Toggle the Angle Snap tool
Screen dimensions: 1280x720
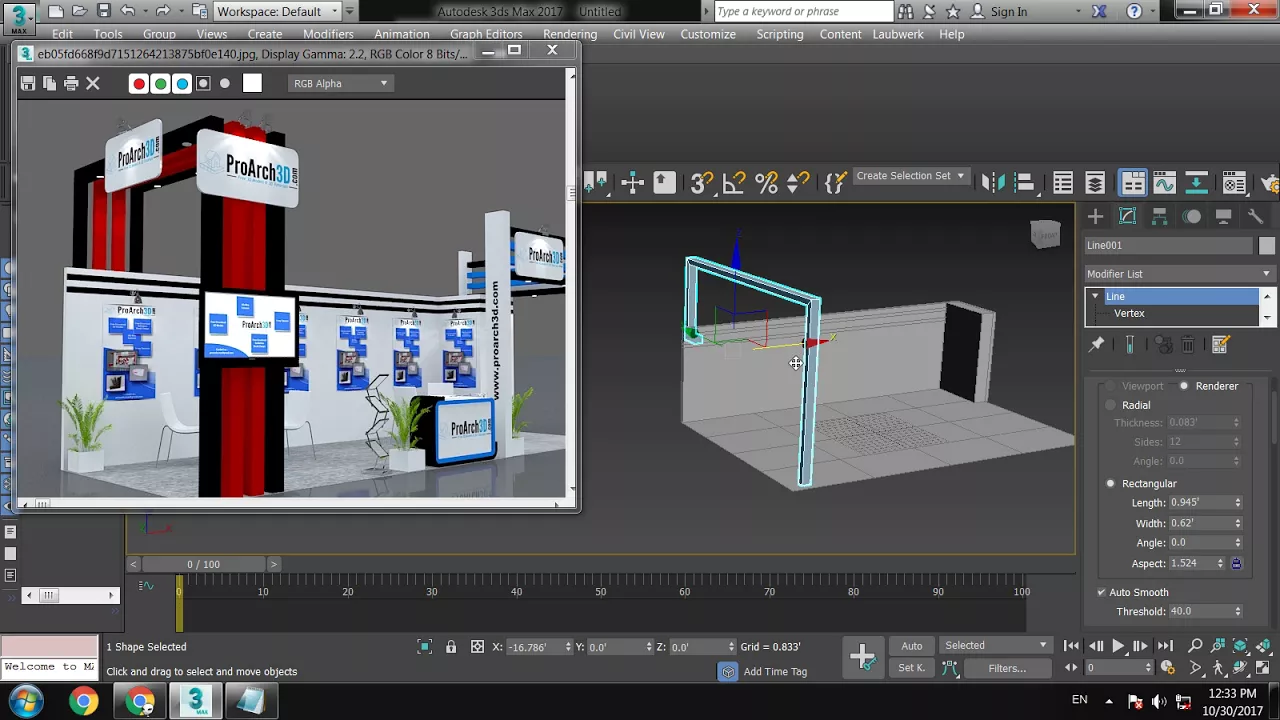point(734,183)
